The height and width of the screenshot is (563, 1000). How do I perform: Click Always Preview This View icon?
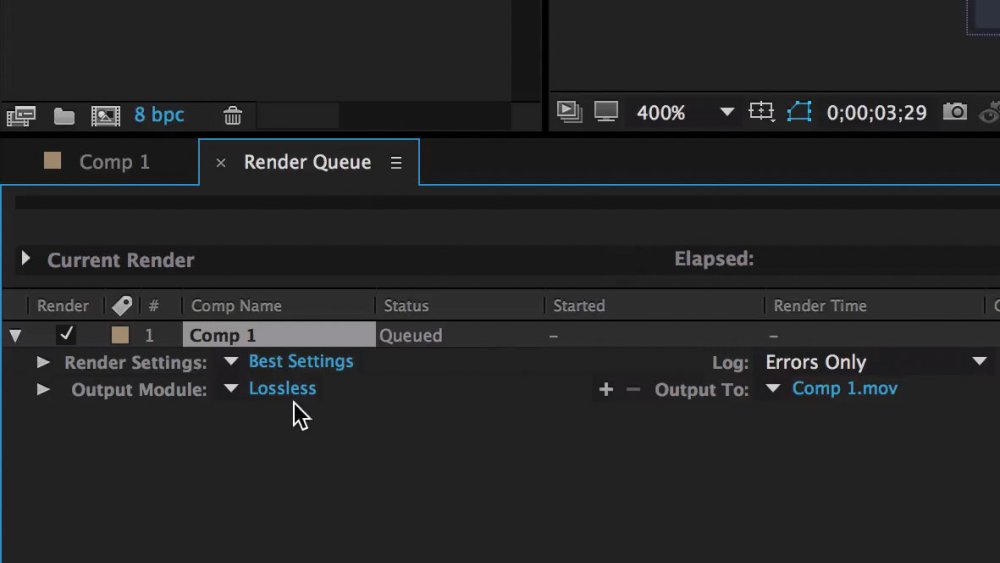tap(569, 112)
